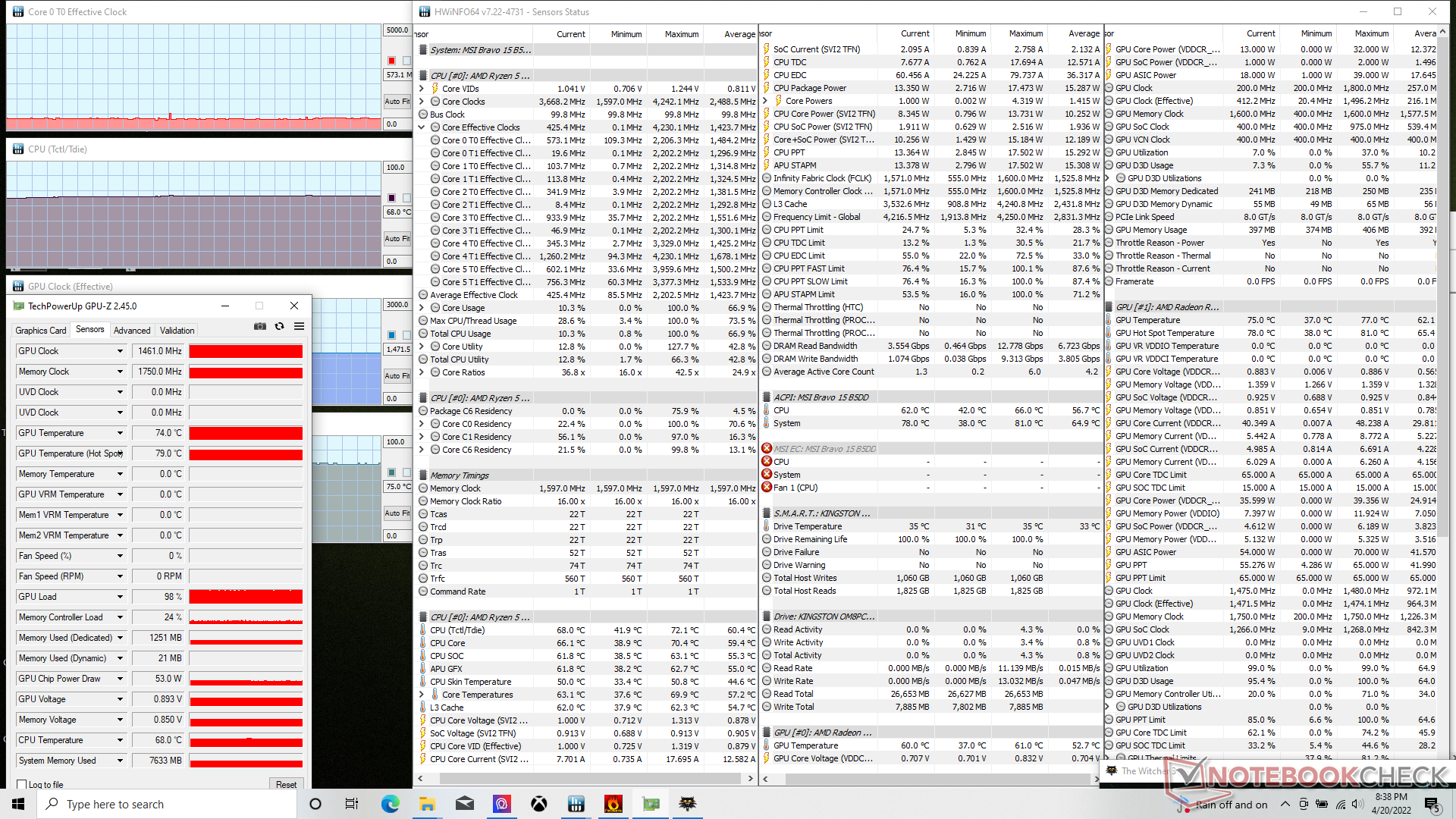Open the Memory Used (Dedicated) dropdown in GPU-Z
The image size is (1456, 819).
click(120, 638)
